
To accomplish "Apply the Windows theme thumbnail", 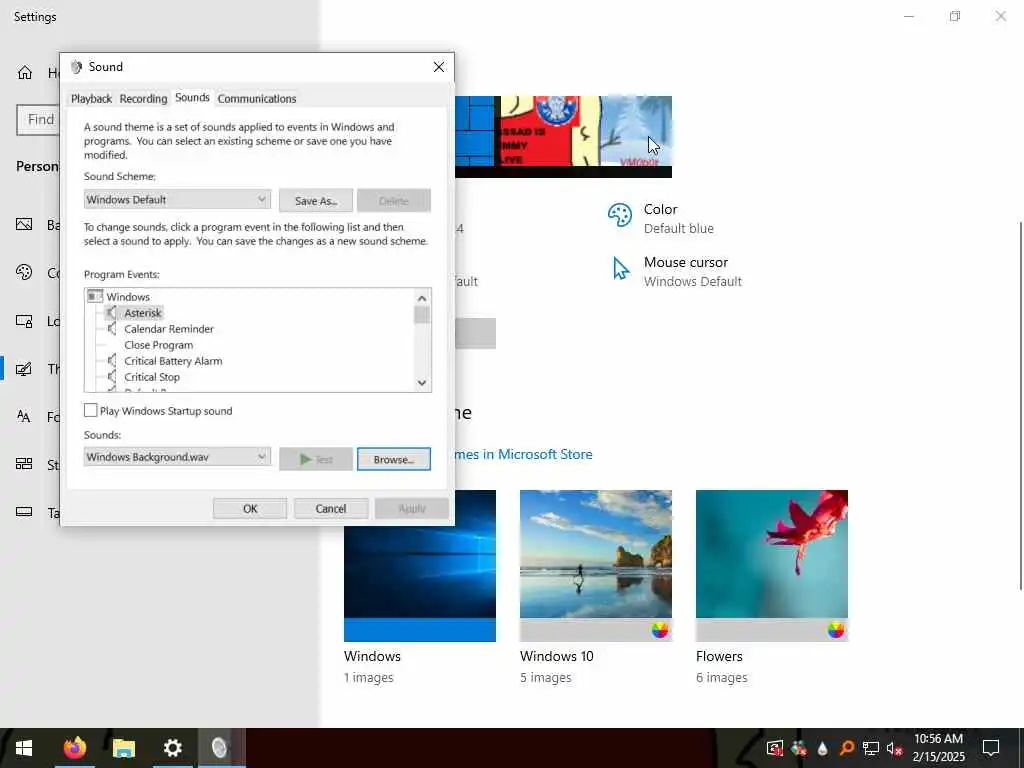I will (420, 566).
